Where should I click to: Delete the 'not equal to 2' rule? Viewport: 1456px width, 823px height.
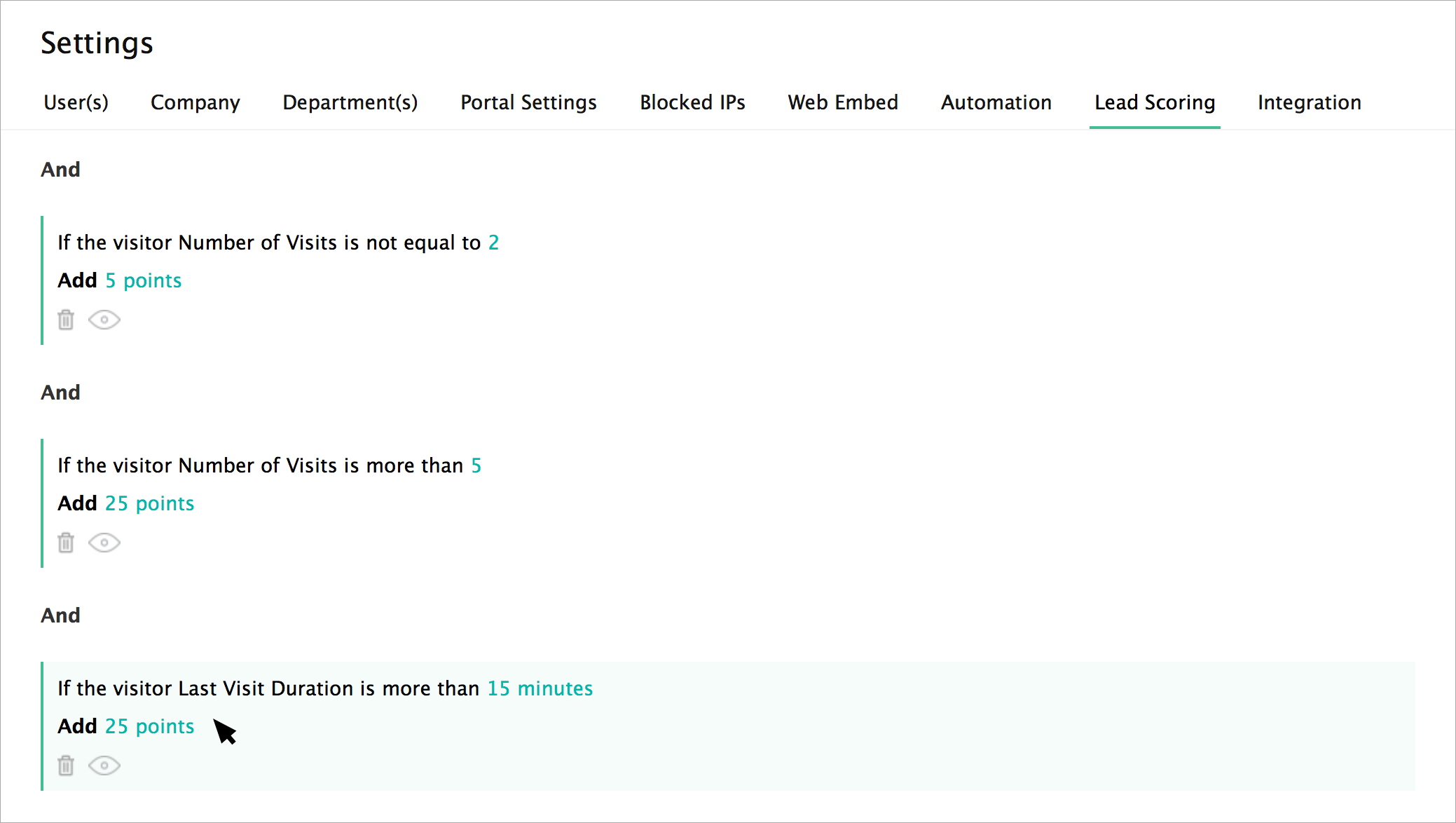click(66, 320)
